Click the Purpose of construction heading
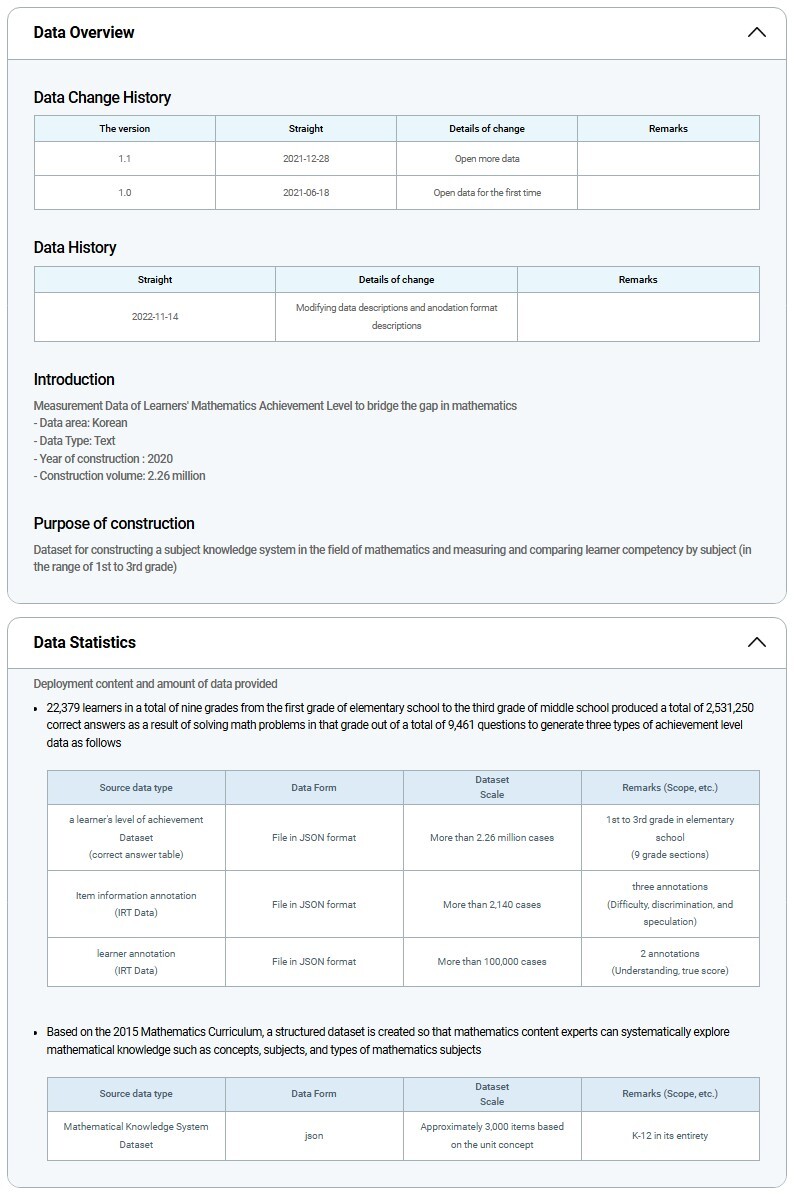 point(114,523)
